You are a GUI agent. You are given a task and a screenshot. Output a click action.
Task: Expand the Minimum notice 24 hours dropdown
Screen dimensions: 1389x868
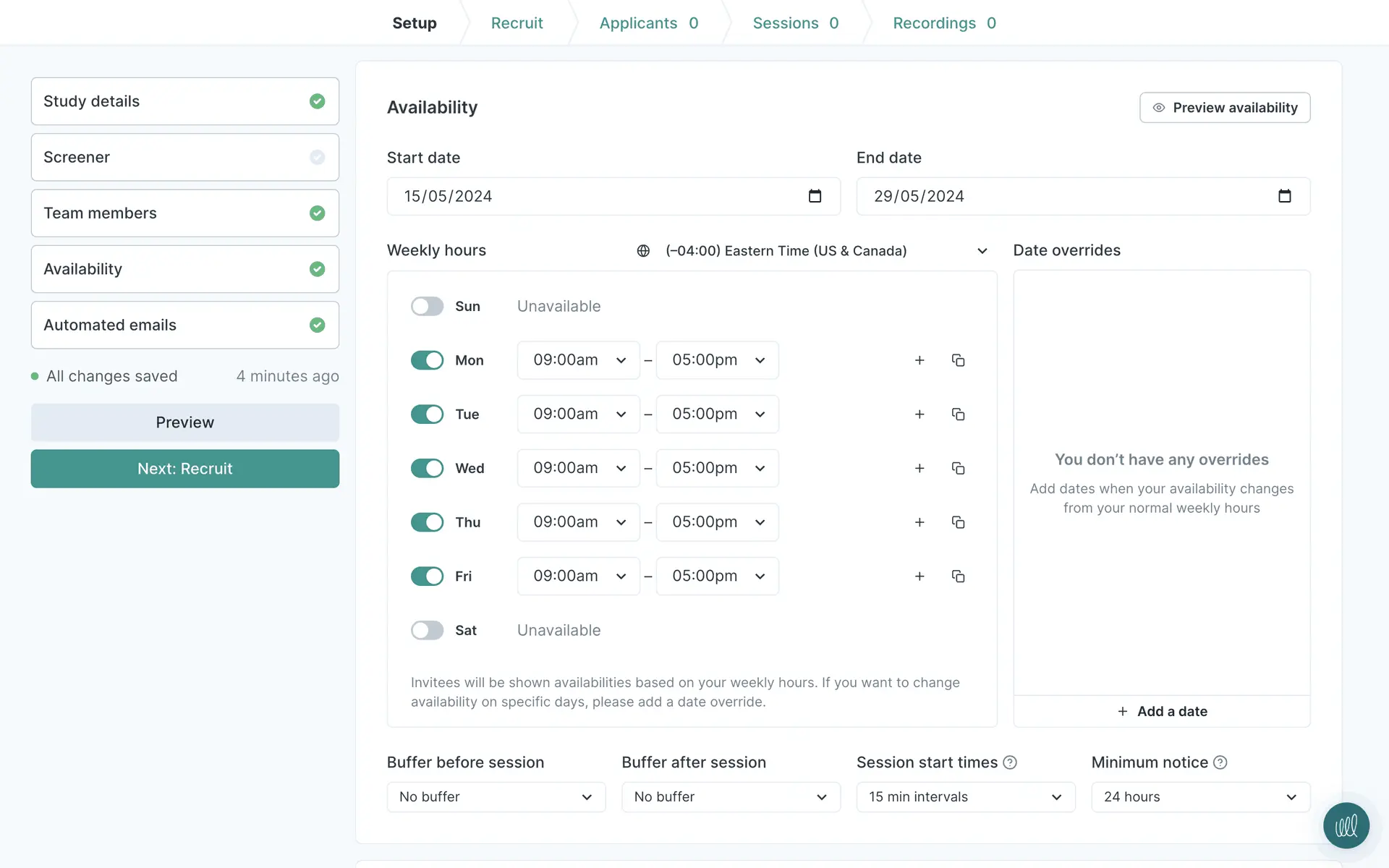[1200, 796]
